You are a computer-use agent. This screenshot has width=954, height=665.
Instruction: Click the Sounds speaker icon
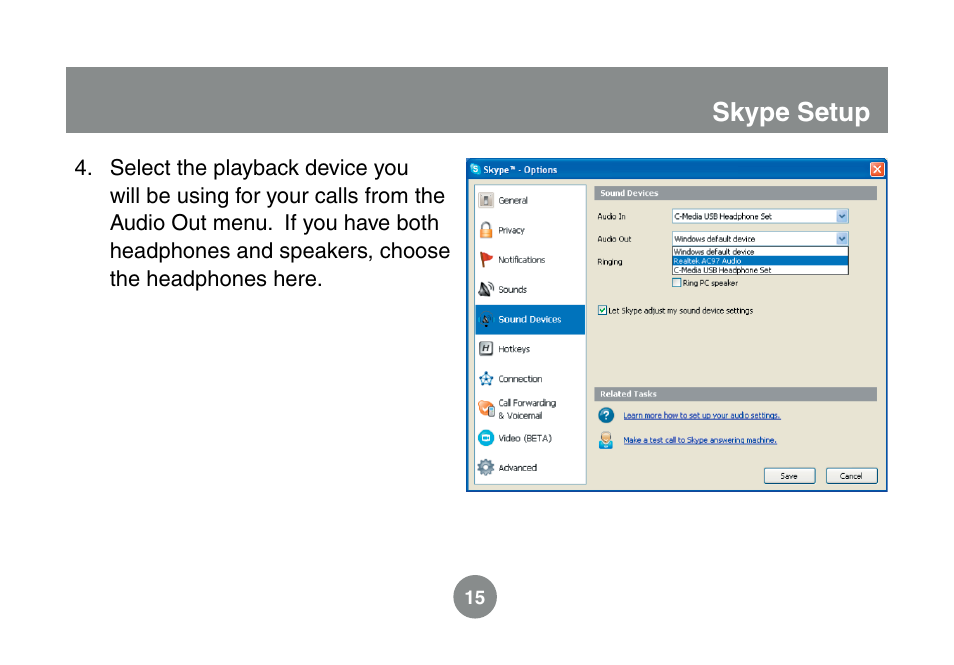486,289
